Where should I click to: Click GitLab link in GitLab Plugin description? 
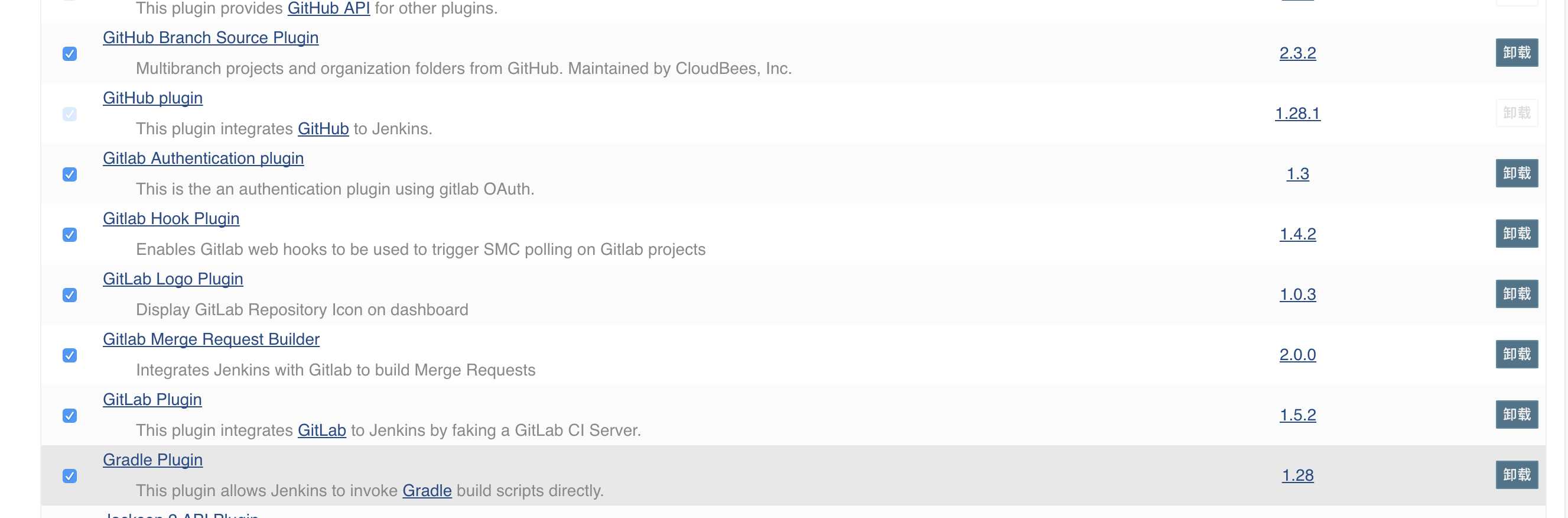pyautogui.click(x=321, y=430)
